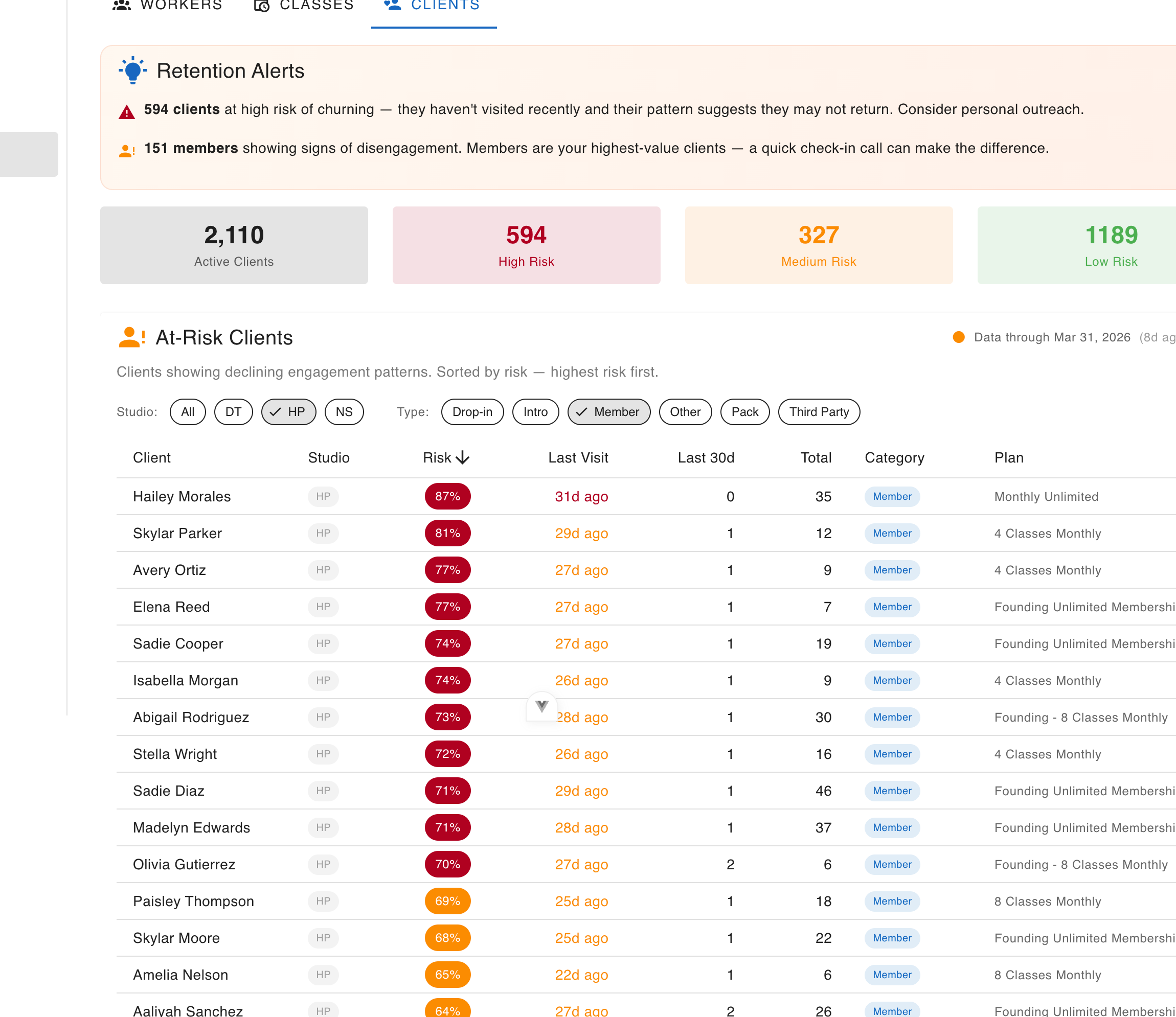Click the lightbulb Retention Alerts icon
Image resolution: width=1176 pixels, height=1017 pixels.
pos(133,71)
